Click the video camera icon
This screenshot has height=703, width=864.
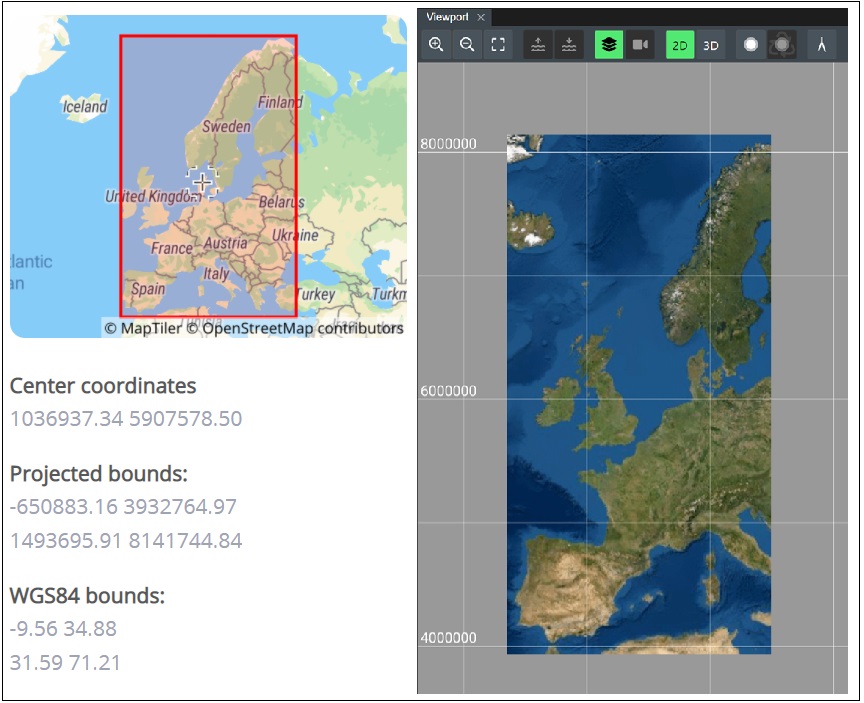click(640, 45)
